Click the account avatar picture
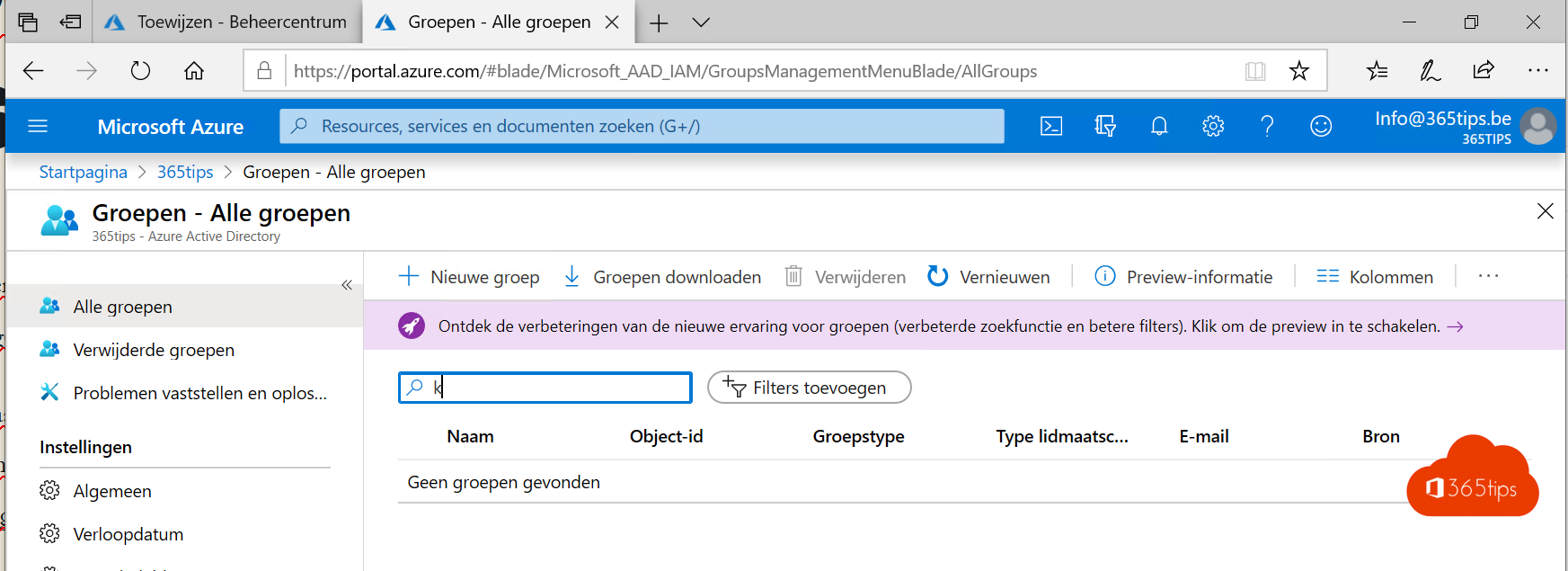 click(x=1538, y=126)
